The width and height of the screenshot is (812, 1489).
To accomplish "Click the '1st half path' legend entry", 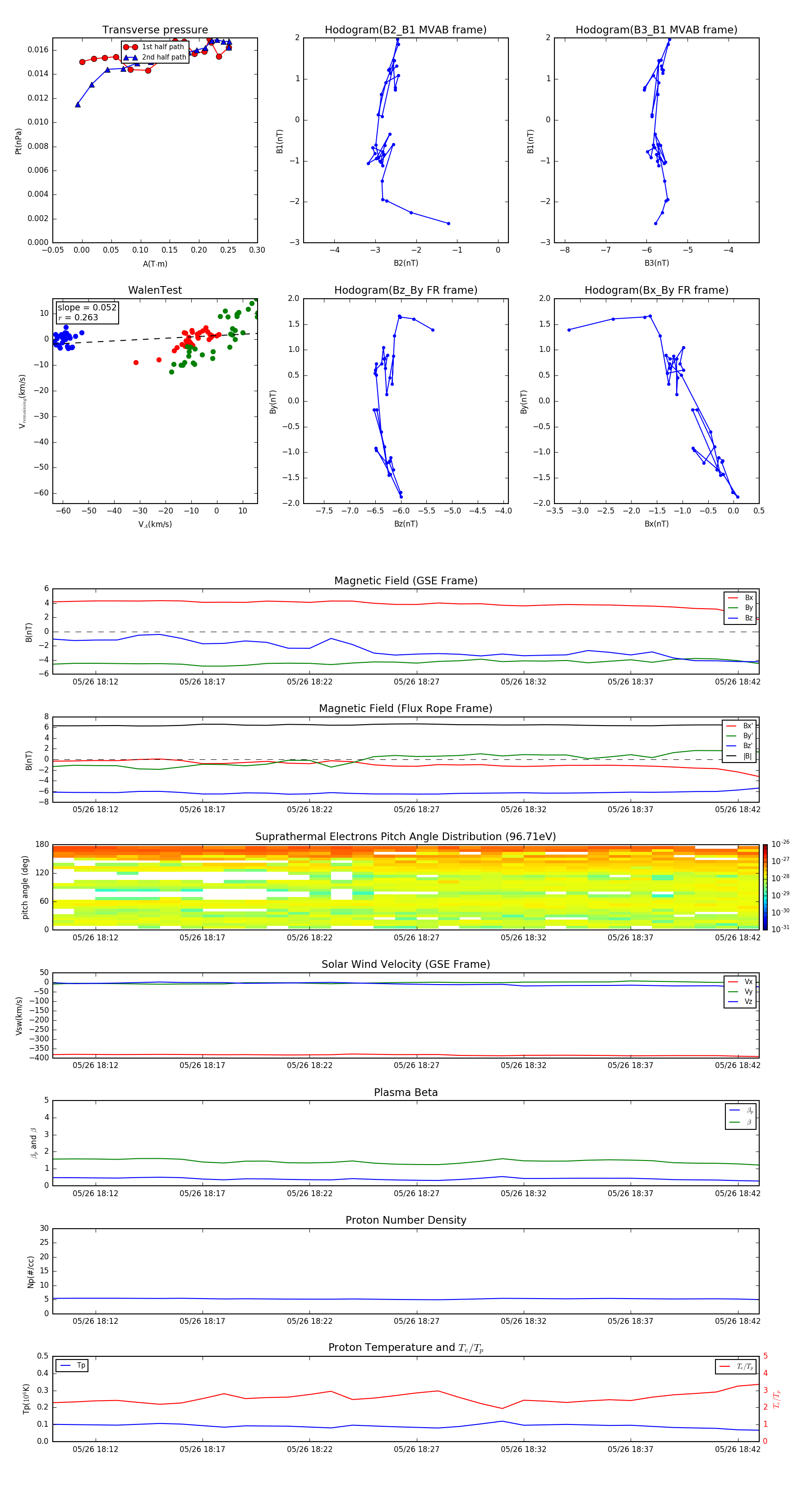I will pyautogui.click(x=154, y=47).
